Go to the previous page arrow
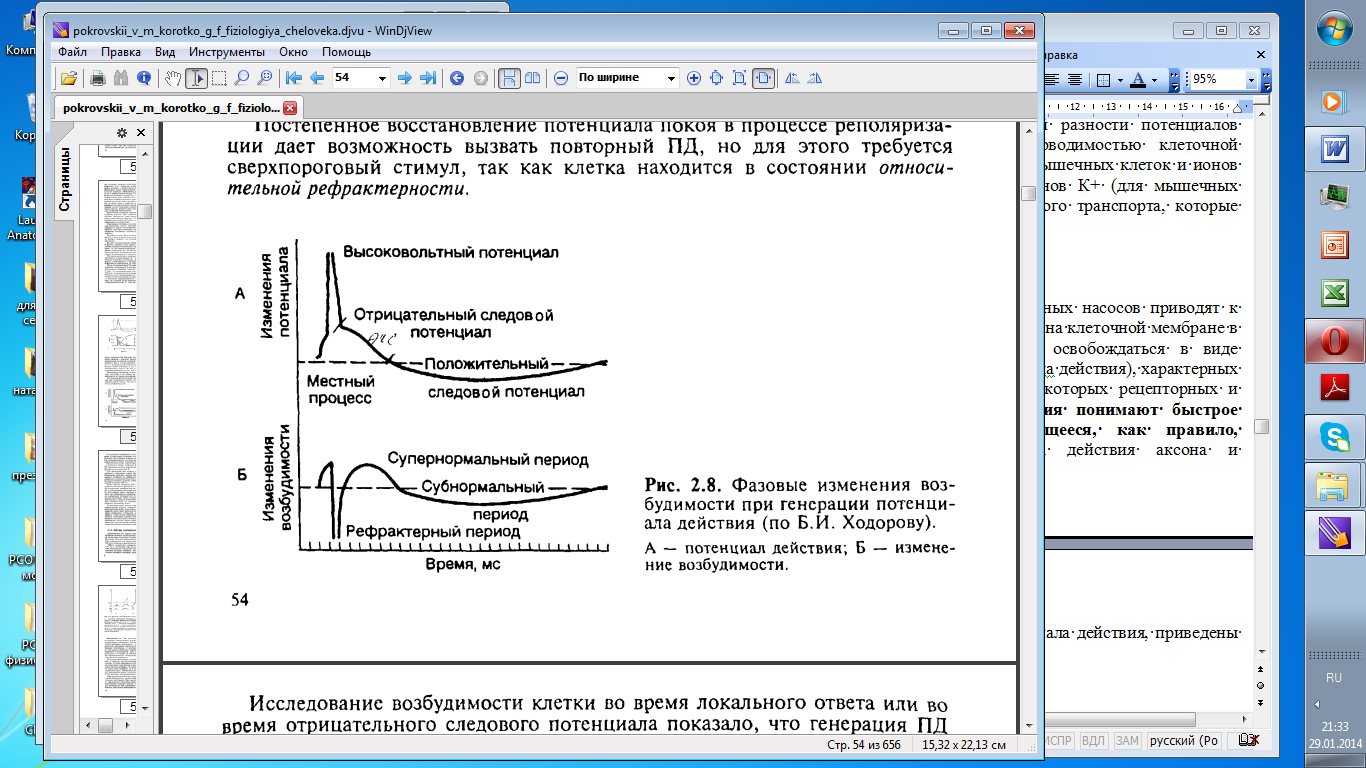The image size is (1366, 768). 317,78
